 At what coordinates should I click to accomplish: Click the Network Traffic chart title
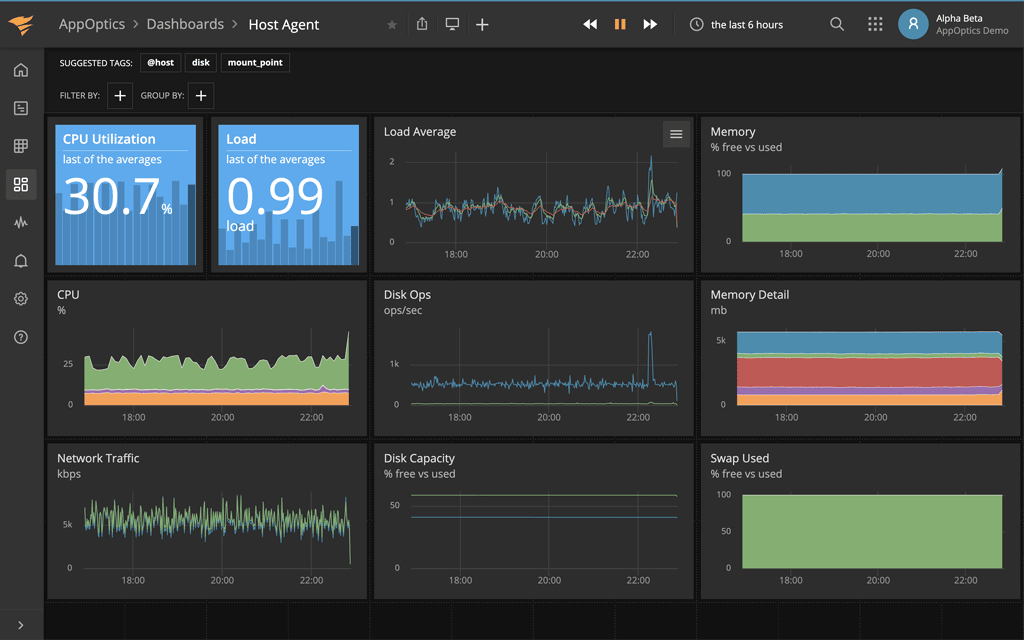tap(98, 458)
